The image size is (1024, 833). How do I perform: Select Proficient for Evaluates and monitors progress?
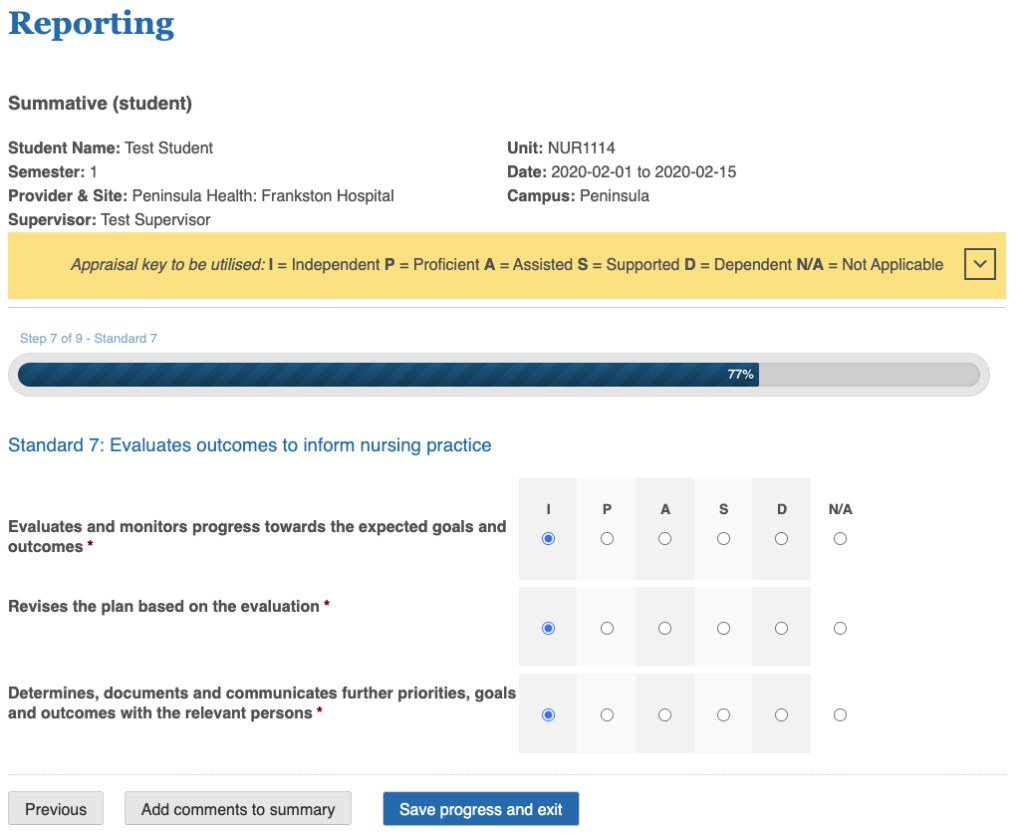click(607, 539)
